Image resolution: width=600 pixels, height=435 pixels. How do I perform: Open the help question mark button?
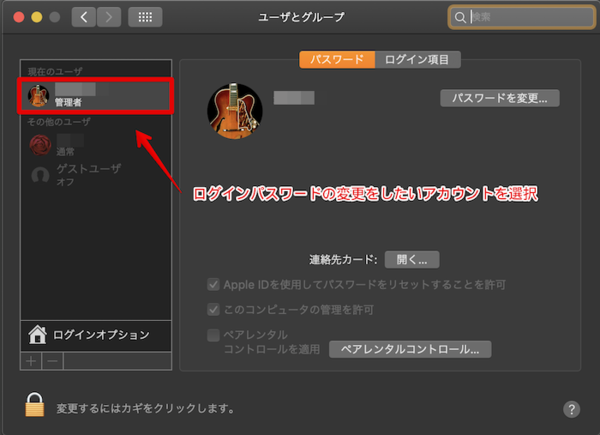(x=571, y=409)
